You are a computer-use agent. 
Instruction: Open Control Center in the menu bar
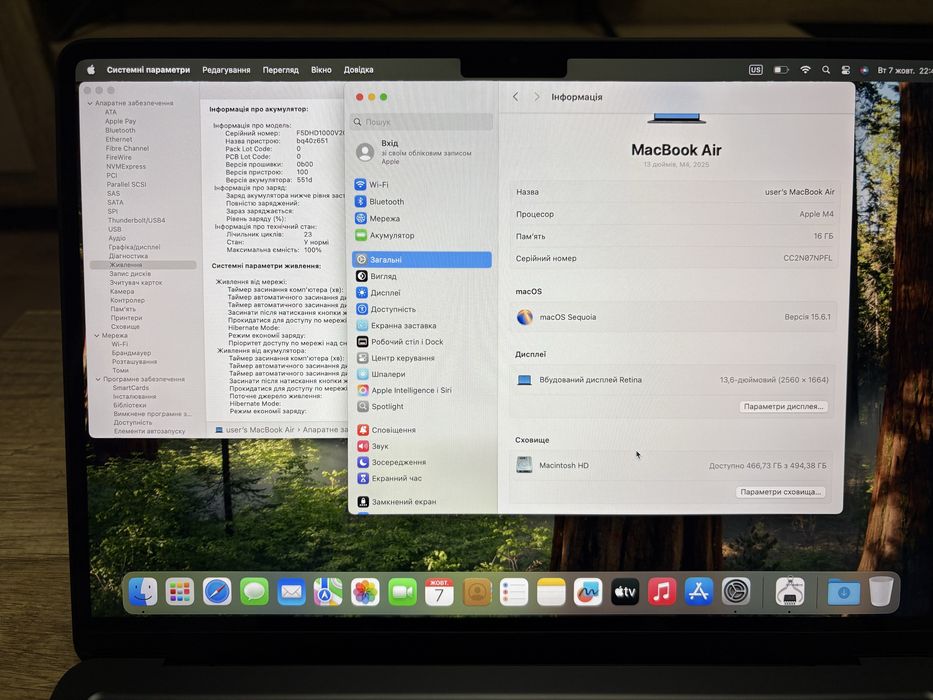[846, 70]
